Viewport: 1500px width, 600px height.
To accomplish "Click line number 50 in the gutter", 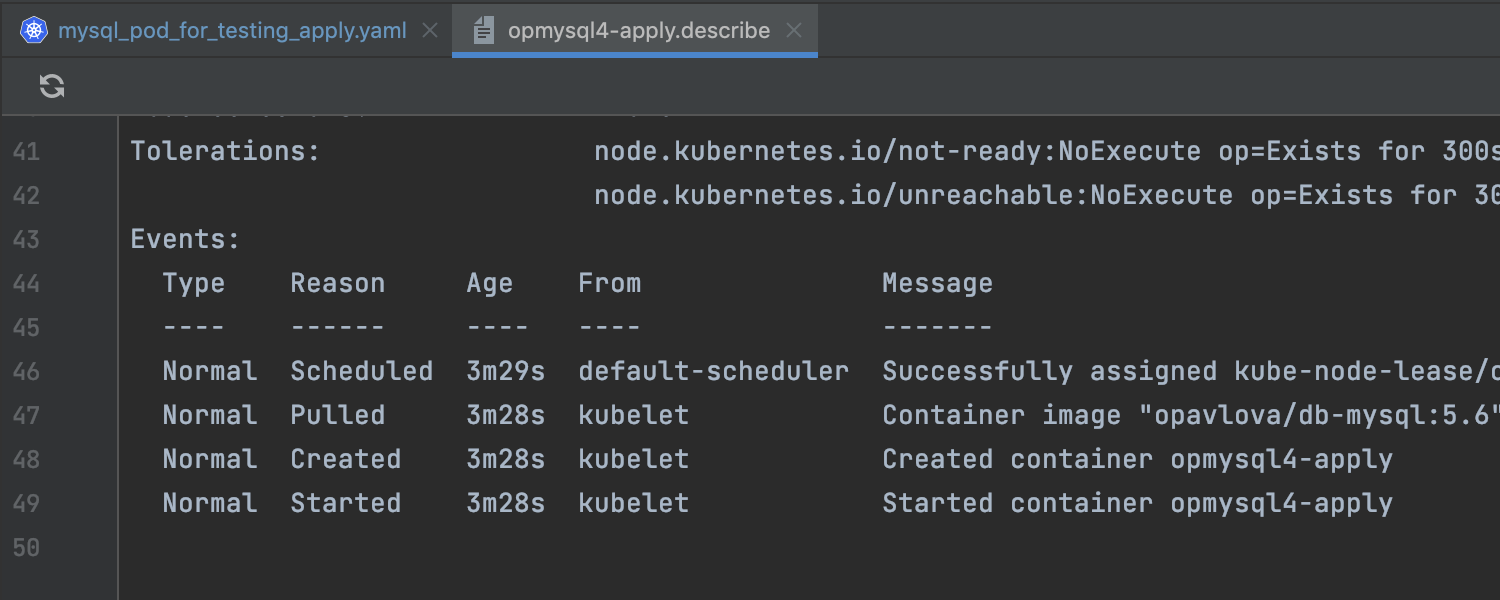I will click(27, 548).
